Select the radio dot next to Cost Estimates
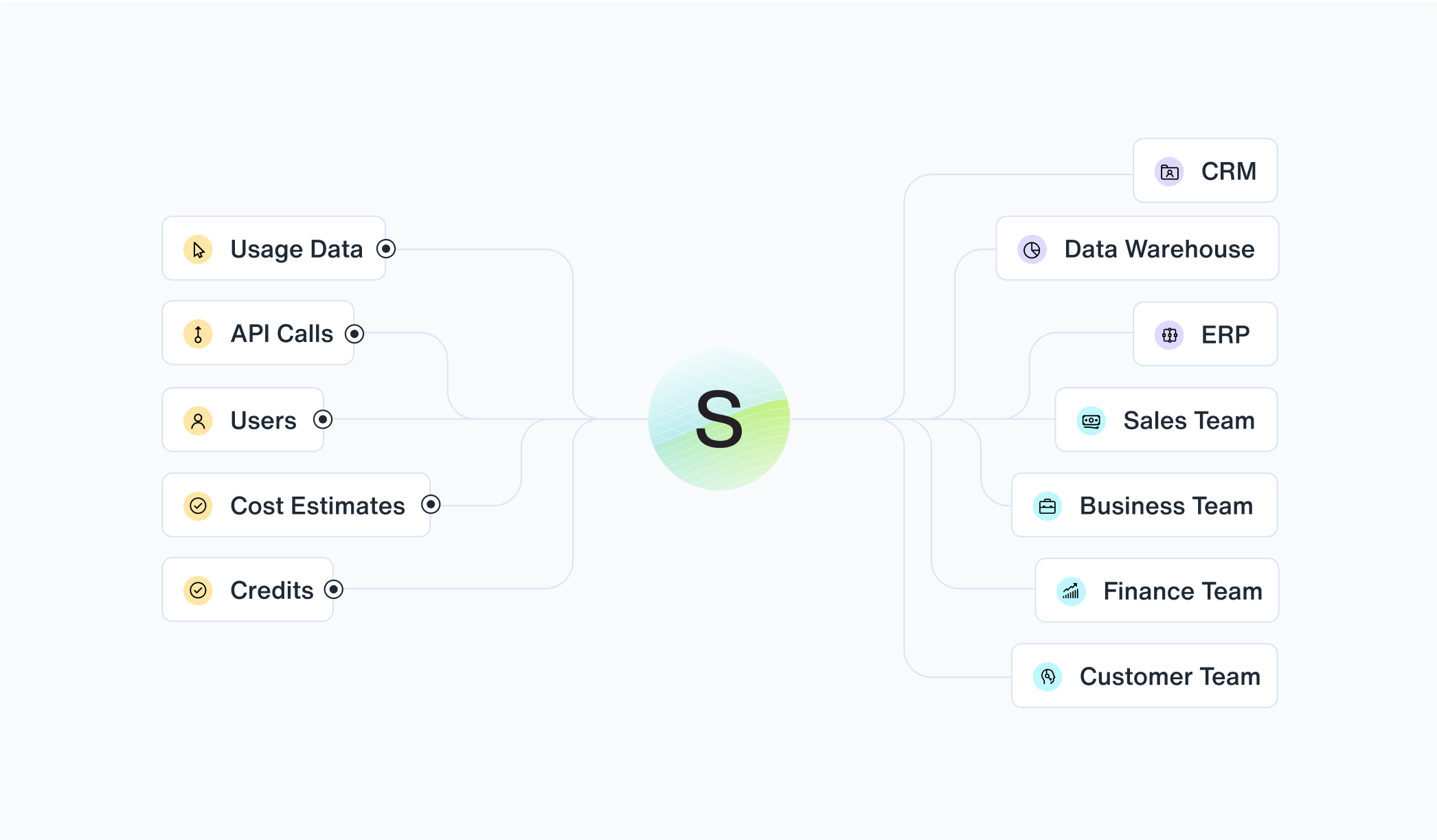The width and height of the screenshot is (1437, 840). [431, 505]
